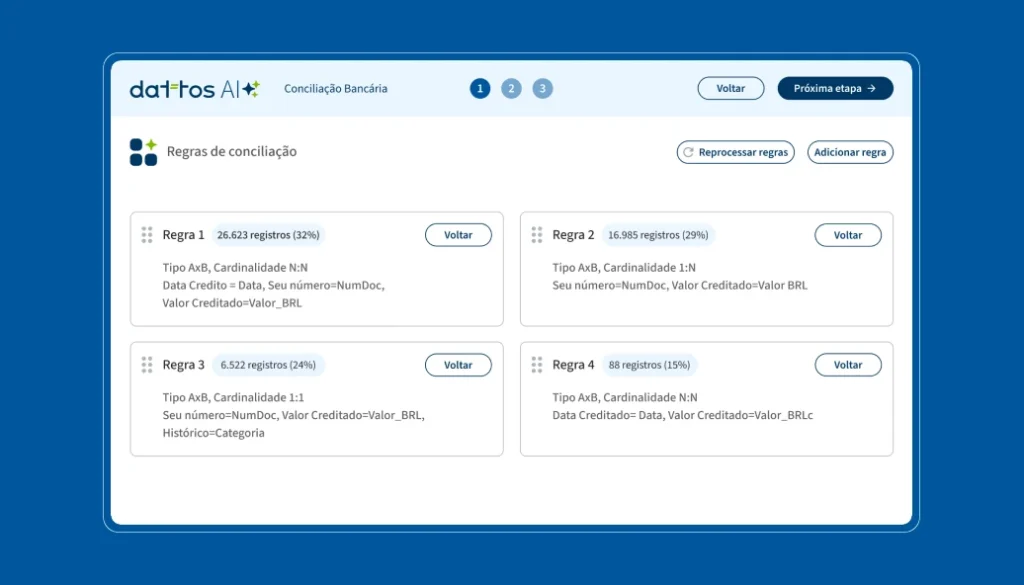This screenshot has height=585, width=1024.
Task: Go to step 1 in the stepper
Action: 480,89
